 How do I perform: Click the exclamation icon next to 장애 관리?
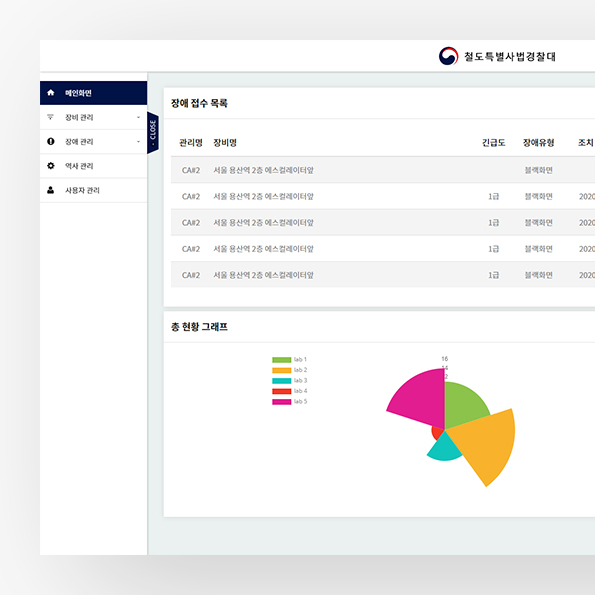[x=50, y=141]
